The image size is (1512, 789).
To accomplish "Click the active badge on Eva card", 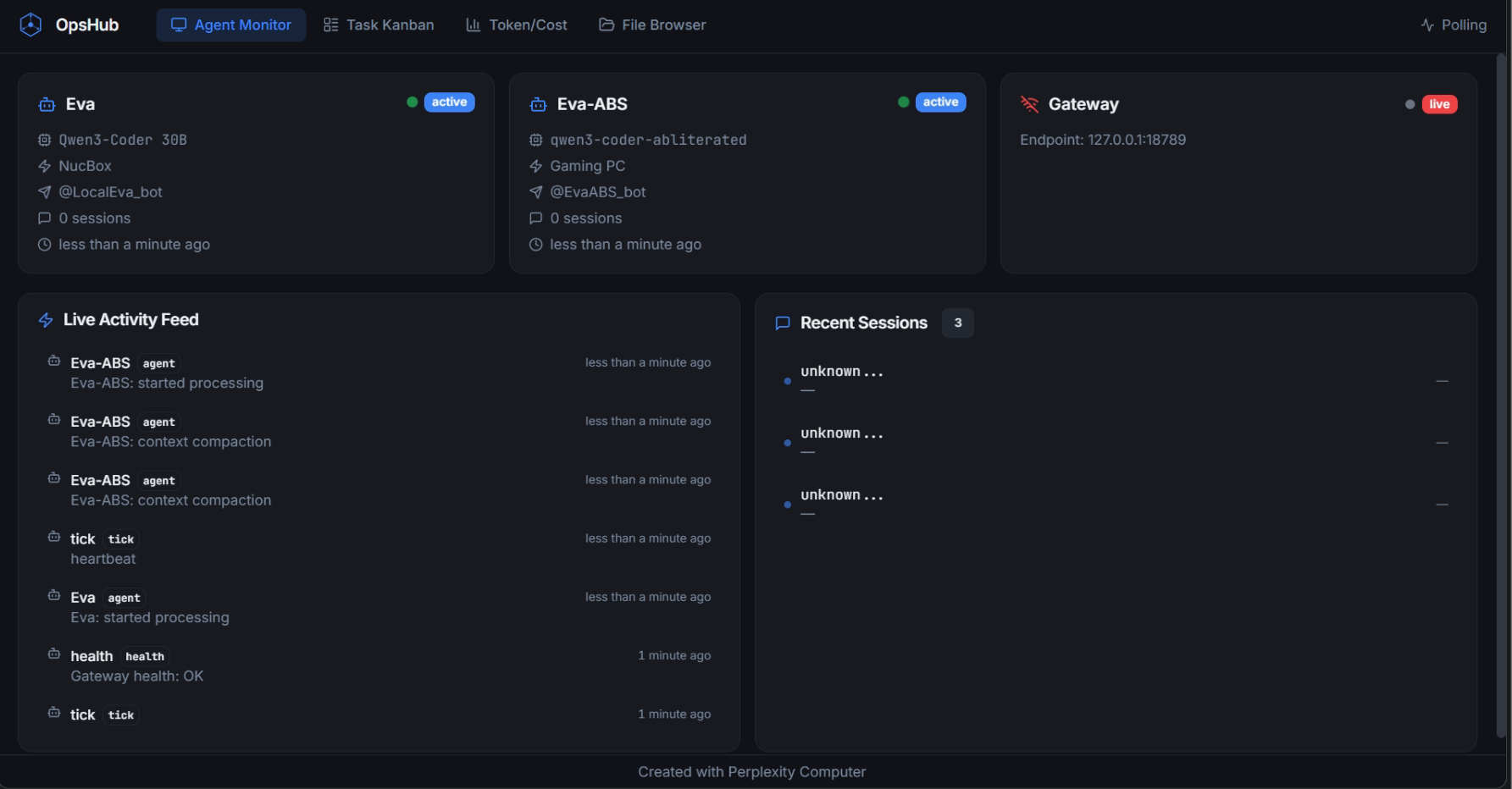I will [449, 102].
